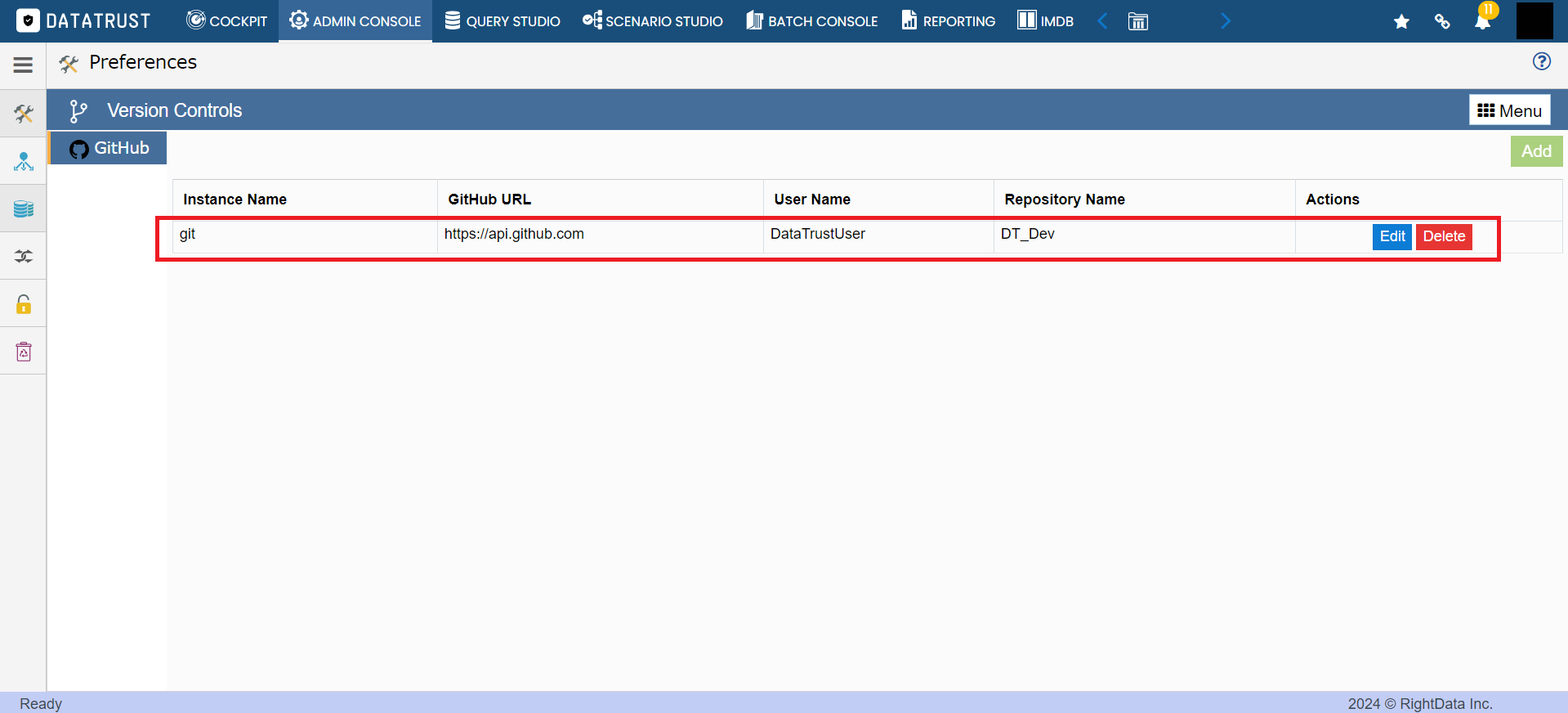Open the hamburger sidebar menu
Image resolution: width=1568 pixels, height=713 pixels.
pos(23,65)
